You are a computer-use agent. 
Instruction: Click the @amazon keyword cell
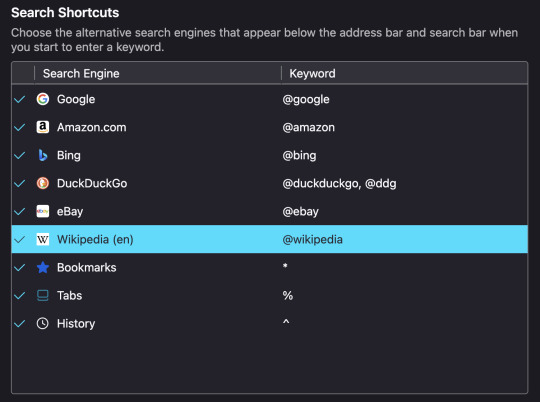[x=309, y=127]
